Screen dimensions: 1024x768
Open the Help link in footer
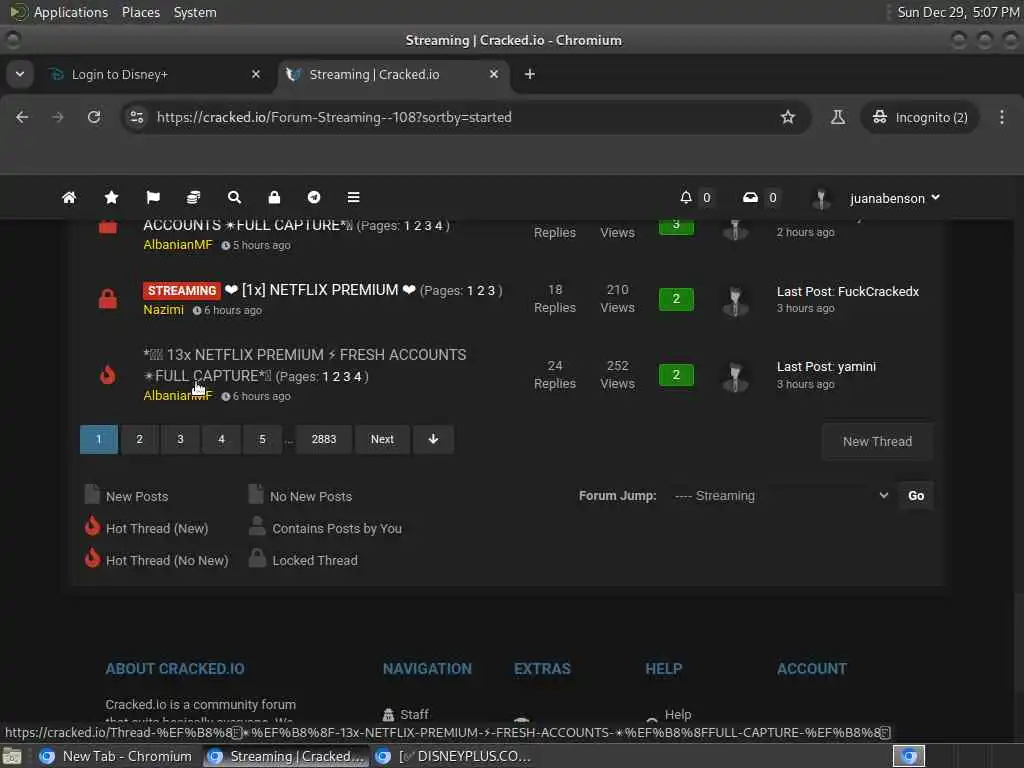677,714
